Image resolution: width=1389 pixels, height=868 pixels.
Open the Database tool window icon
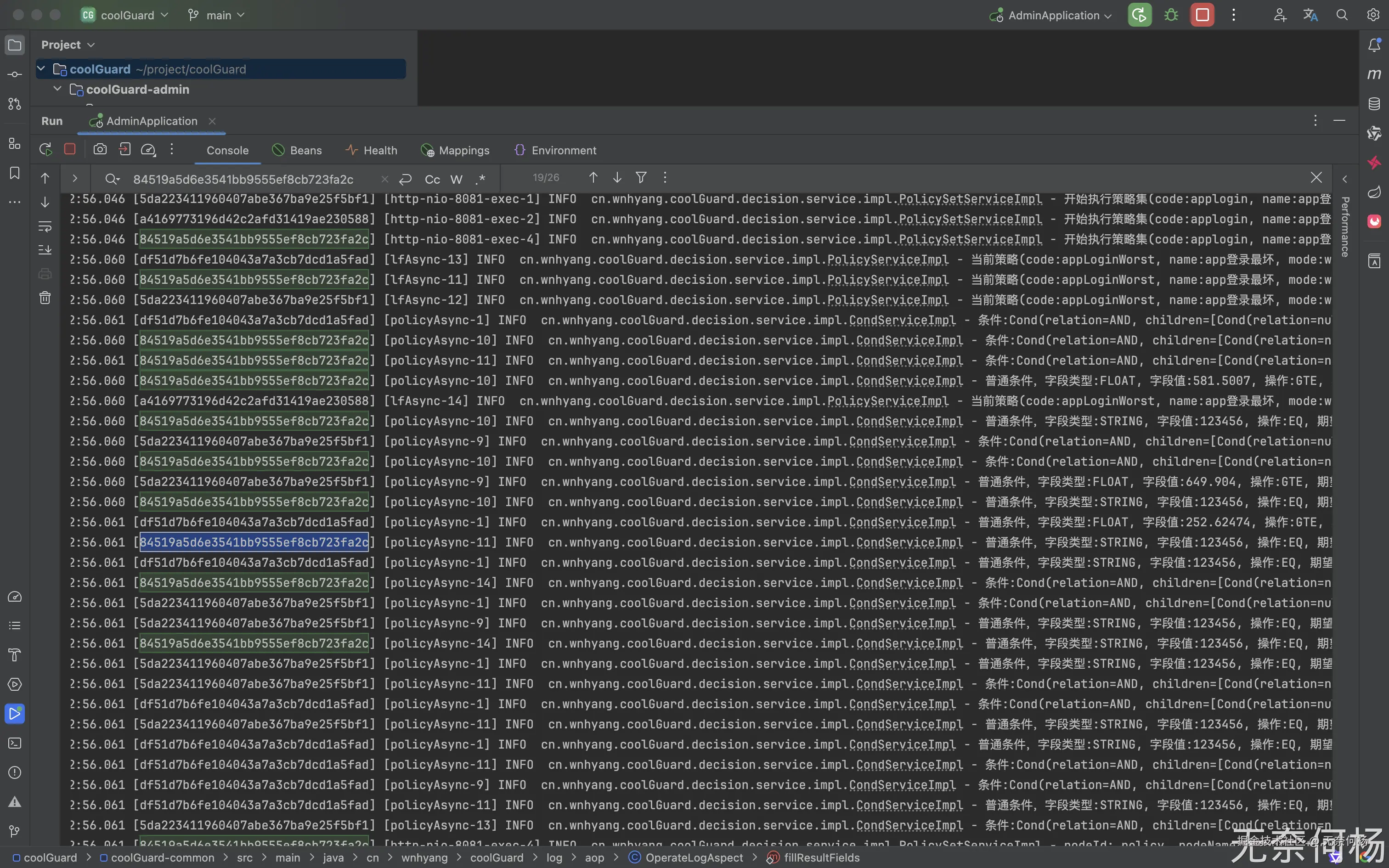pyautogui.click(x=1374, y=104)
